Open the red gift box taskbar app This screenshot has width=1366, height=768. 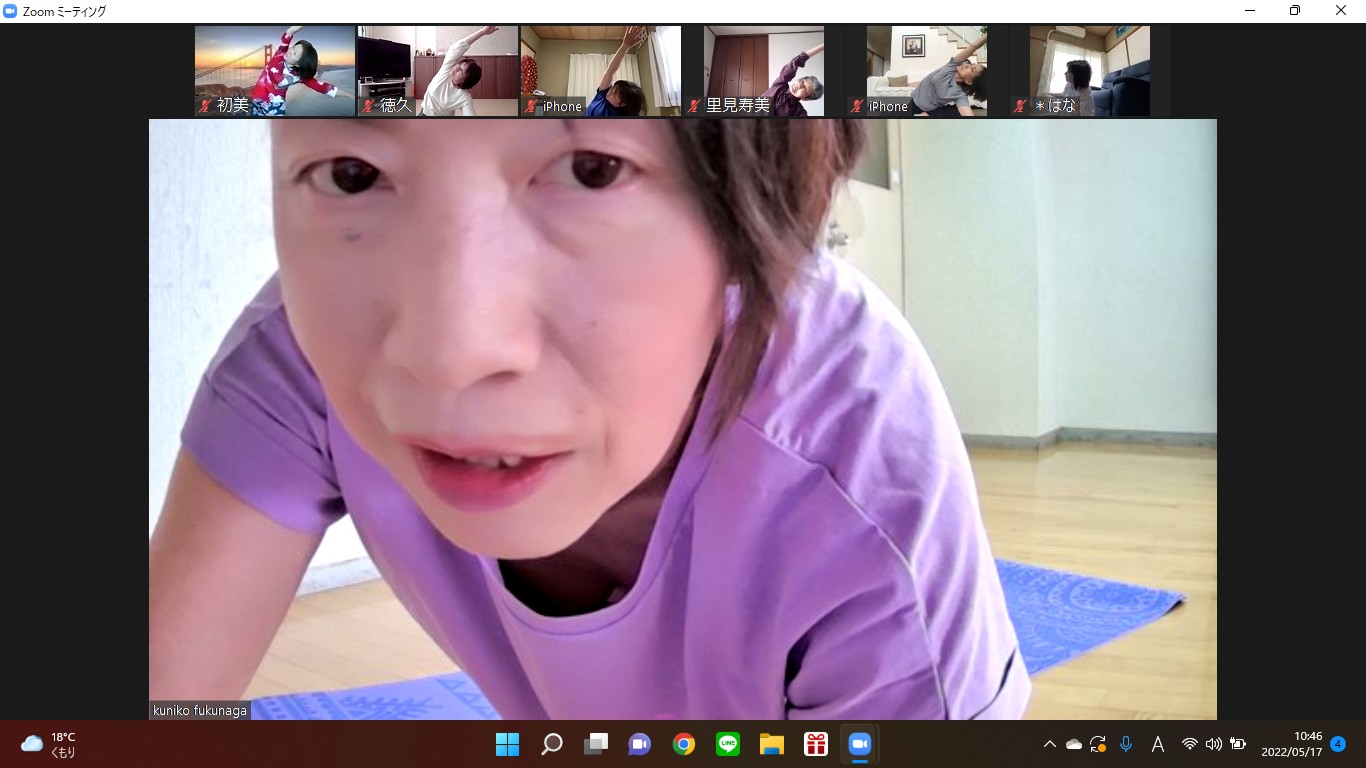click(816, 744)
